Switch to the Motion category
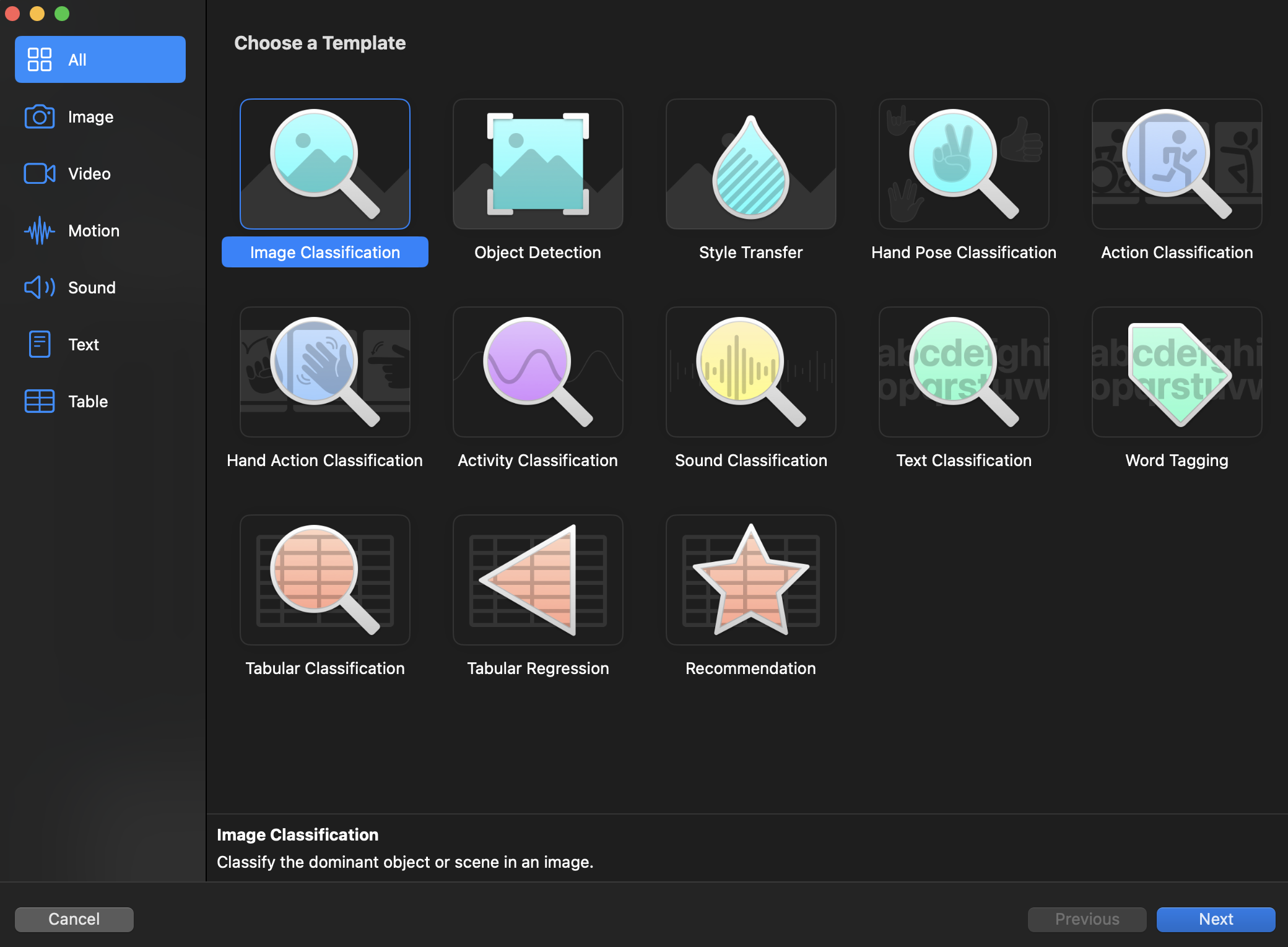 pos(94,231)
